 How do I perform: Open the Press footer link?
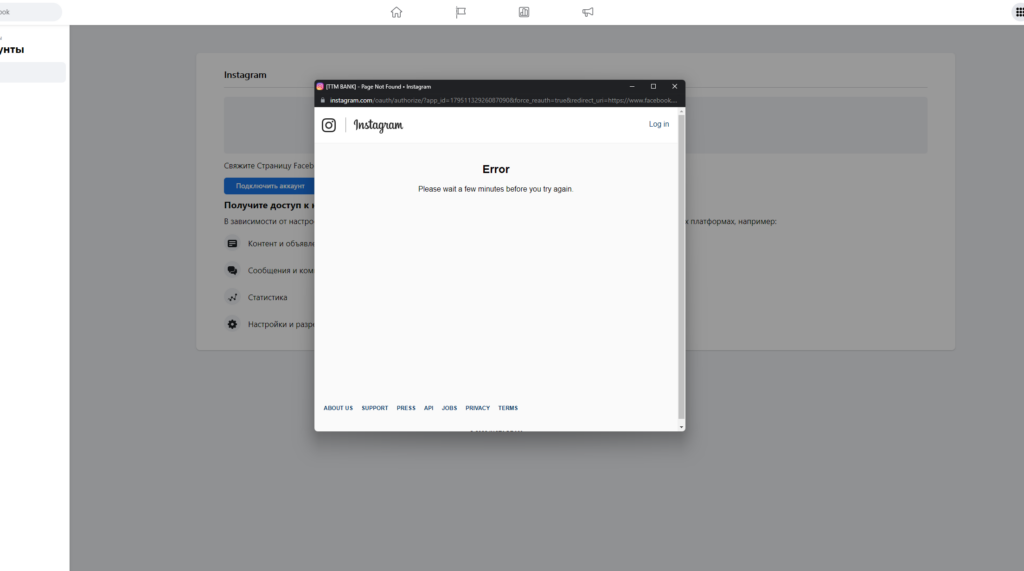pyautogui.click(x=406, y=408)
